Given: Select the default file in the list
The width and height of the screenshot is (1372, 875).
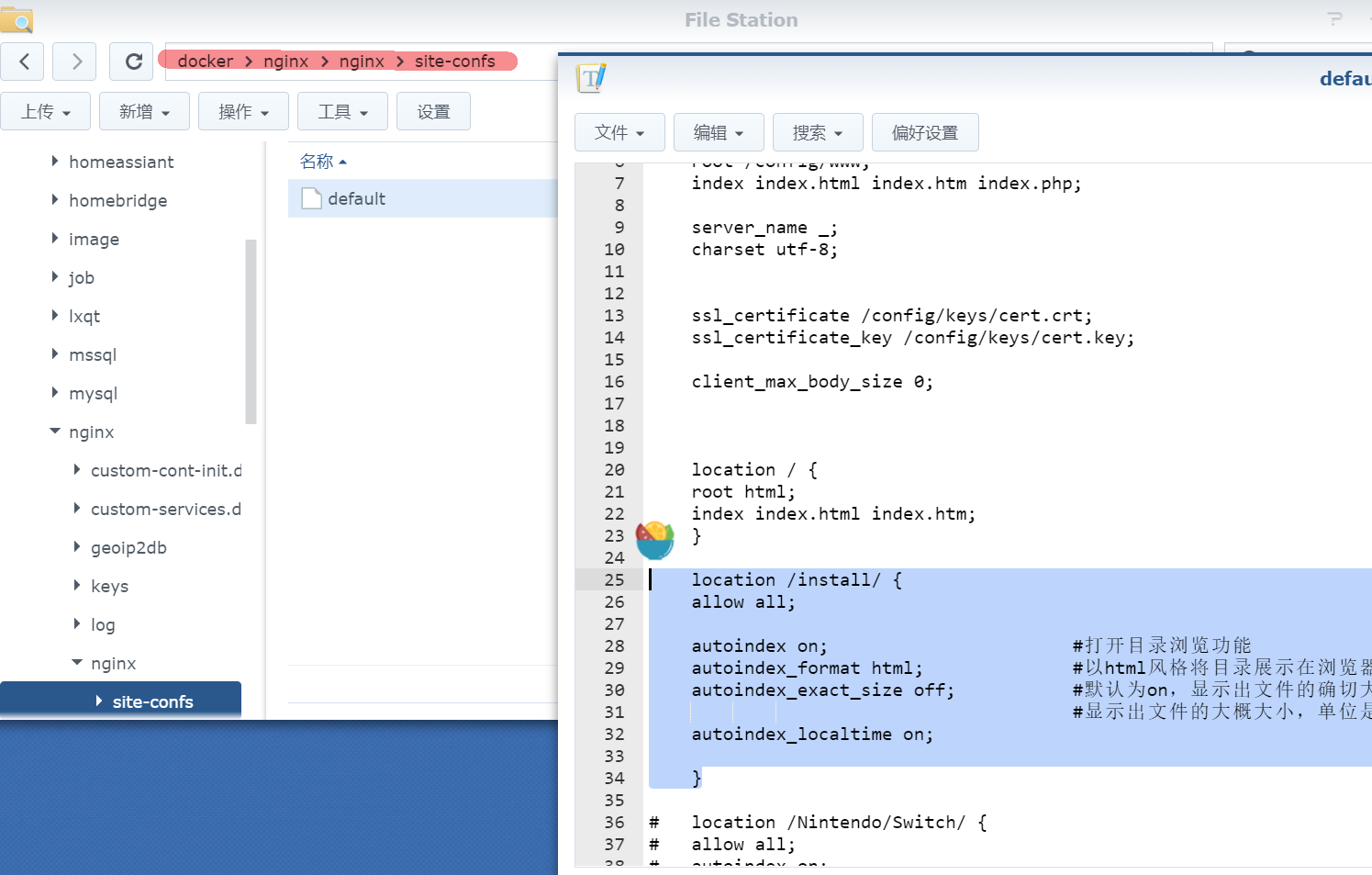Looking at the screenshot, I should [358, 198].
